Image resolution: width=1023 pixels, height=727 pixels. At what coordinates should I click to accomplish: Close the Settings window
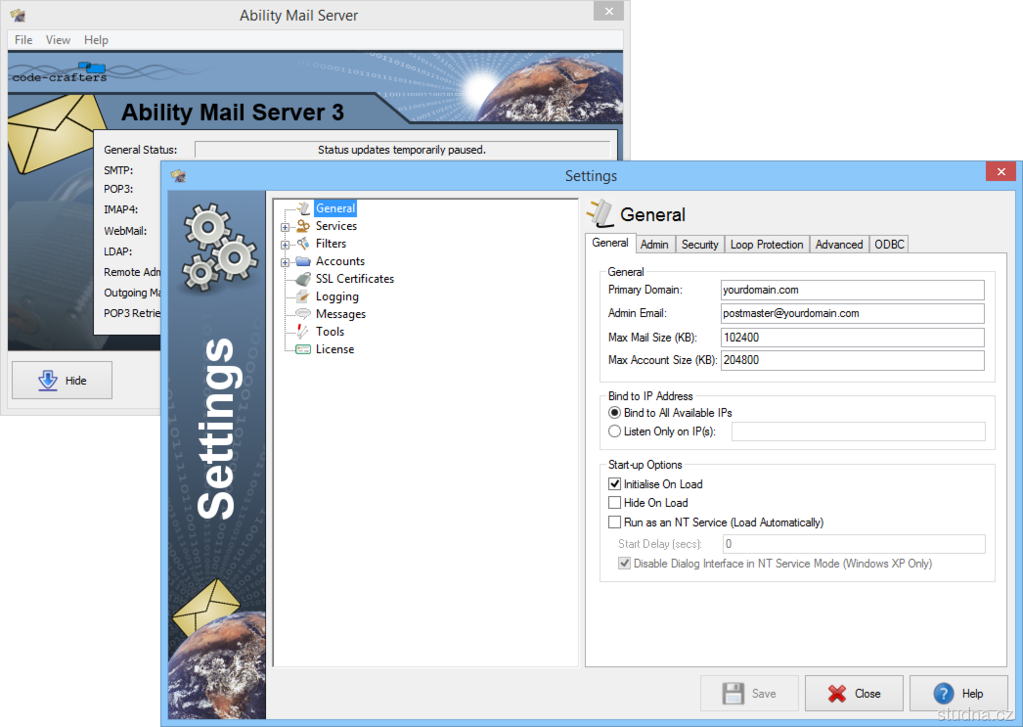[1001, 172]
